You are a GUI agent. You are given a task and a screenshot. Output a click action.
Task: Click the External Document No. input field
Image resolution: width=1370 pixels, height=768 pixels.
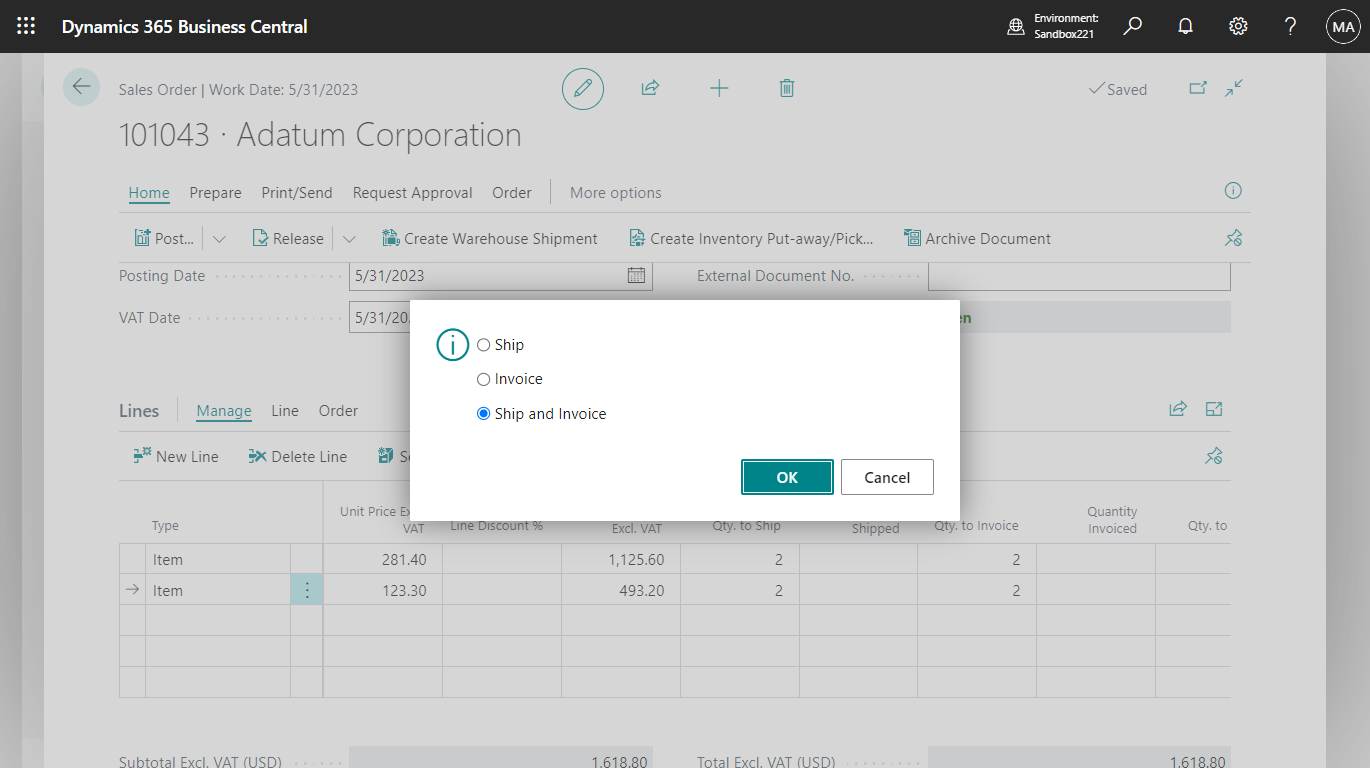point(1078,276)
